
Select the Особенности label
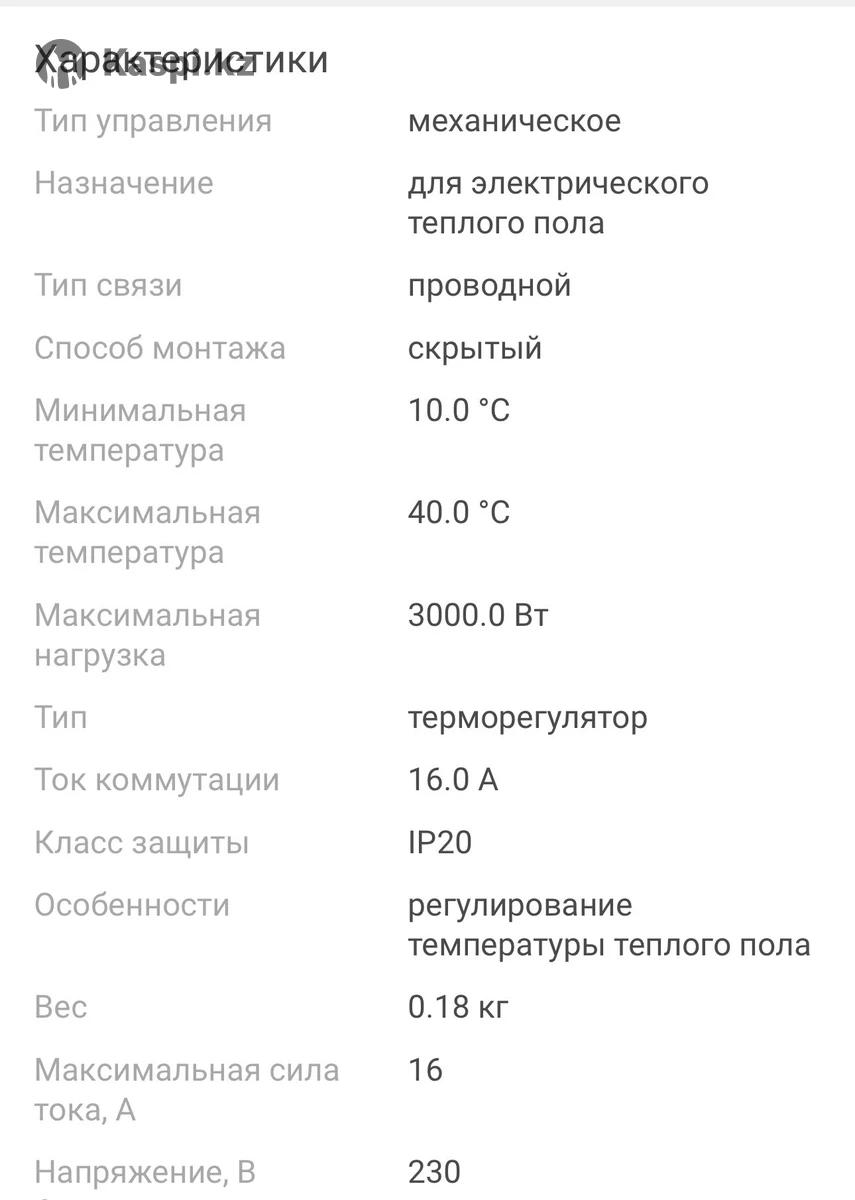point(132,905)
